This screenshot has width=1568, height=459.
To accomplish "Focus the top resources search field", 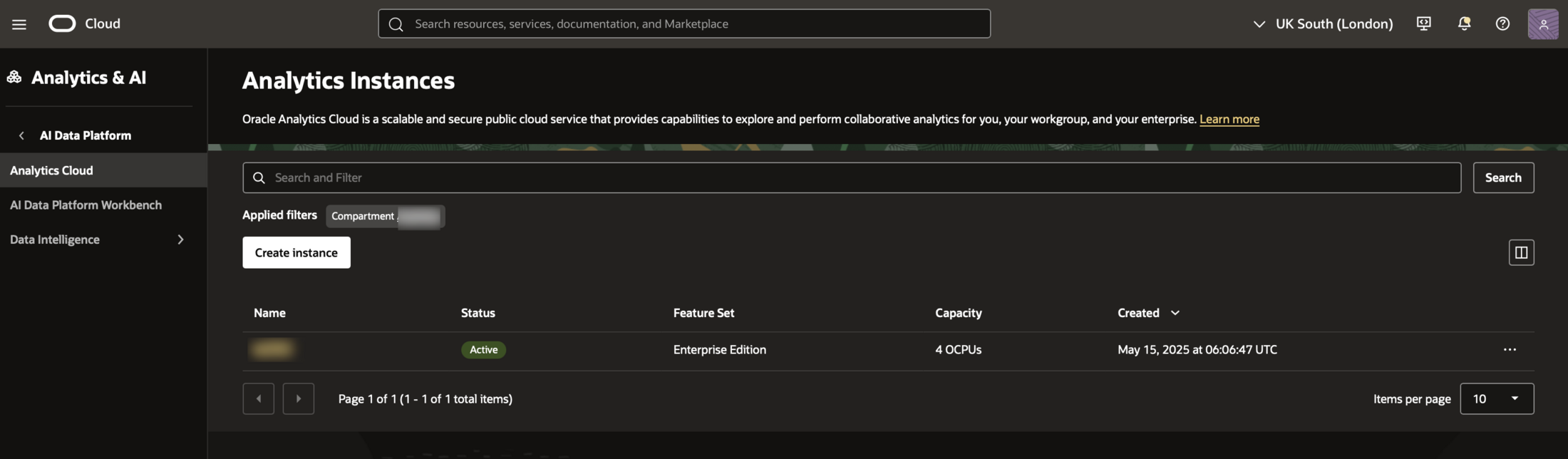I will [x=684, y=24].
